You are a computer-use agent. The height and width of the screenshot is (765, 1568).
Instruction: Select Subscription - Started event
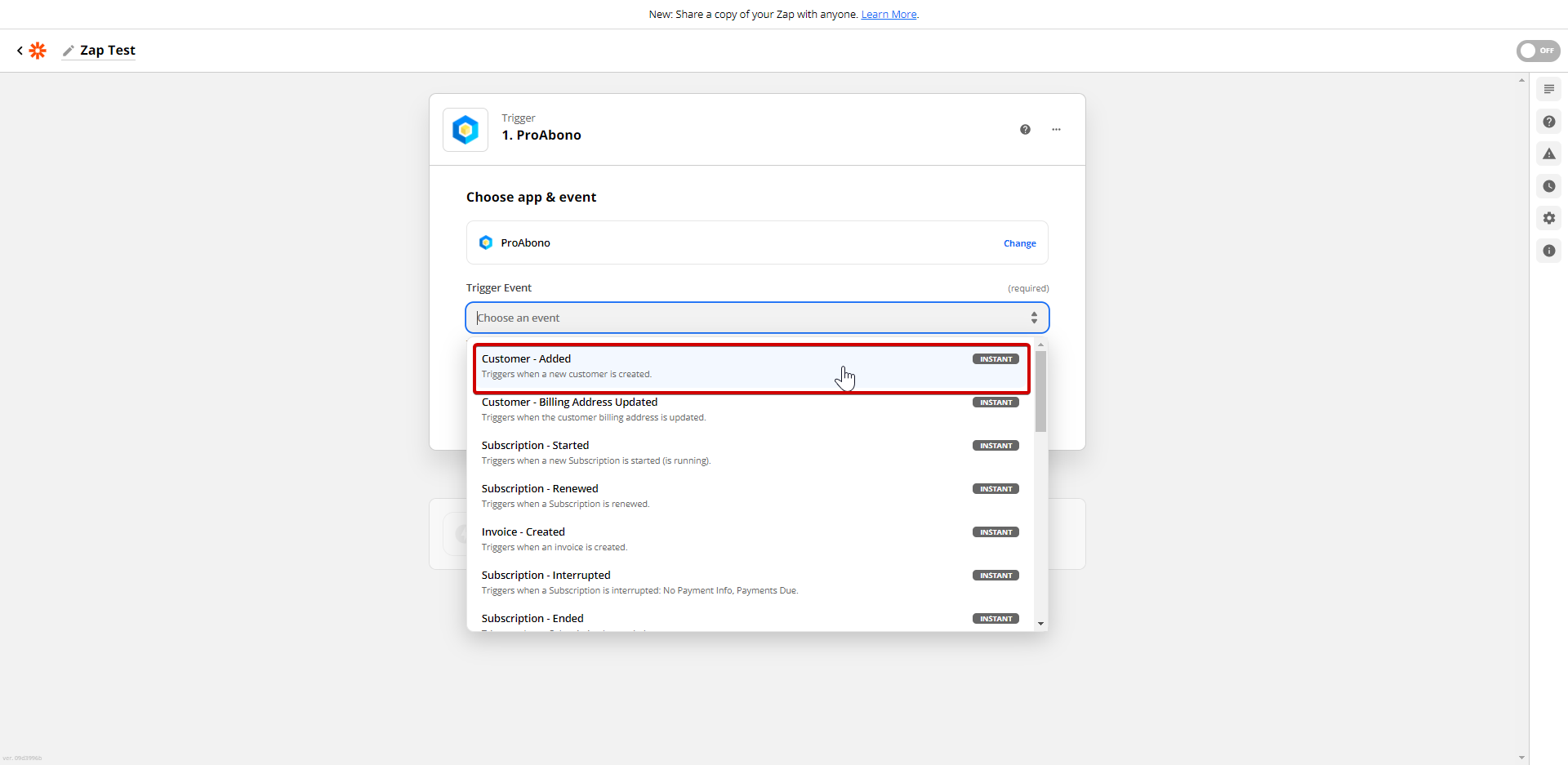pos(751,453)
